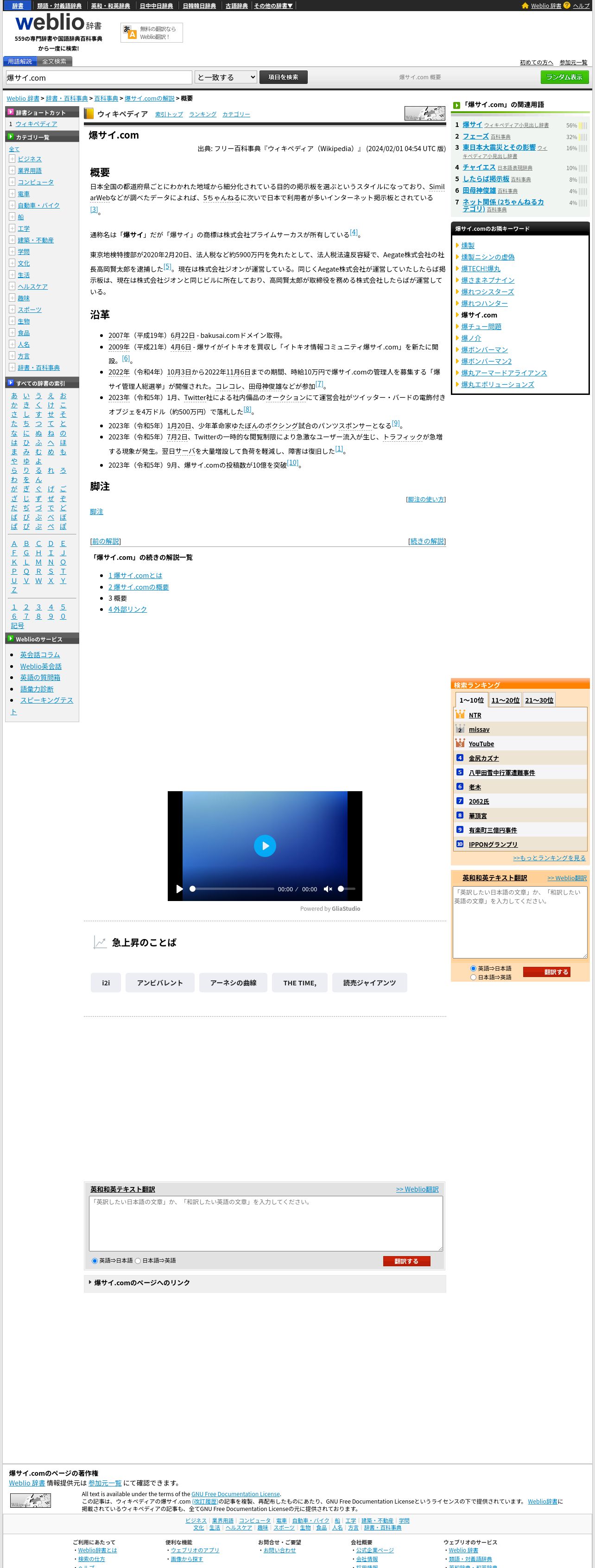Viewport: 595px width, 1568px height.
Task: Expand the 人名 category
Action: click(x=12, y=344)
